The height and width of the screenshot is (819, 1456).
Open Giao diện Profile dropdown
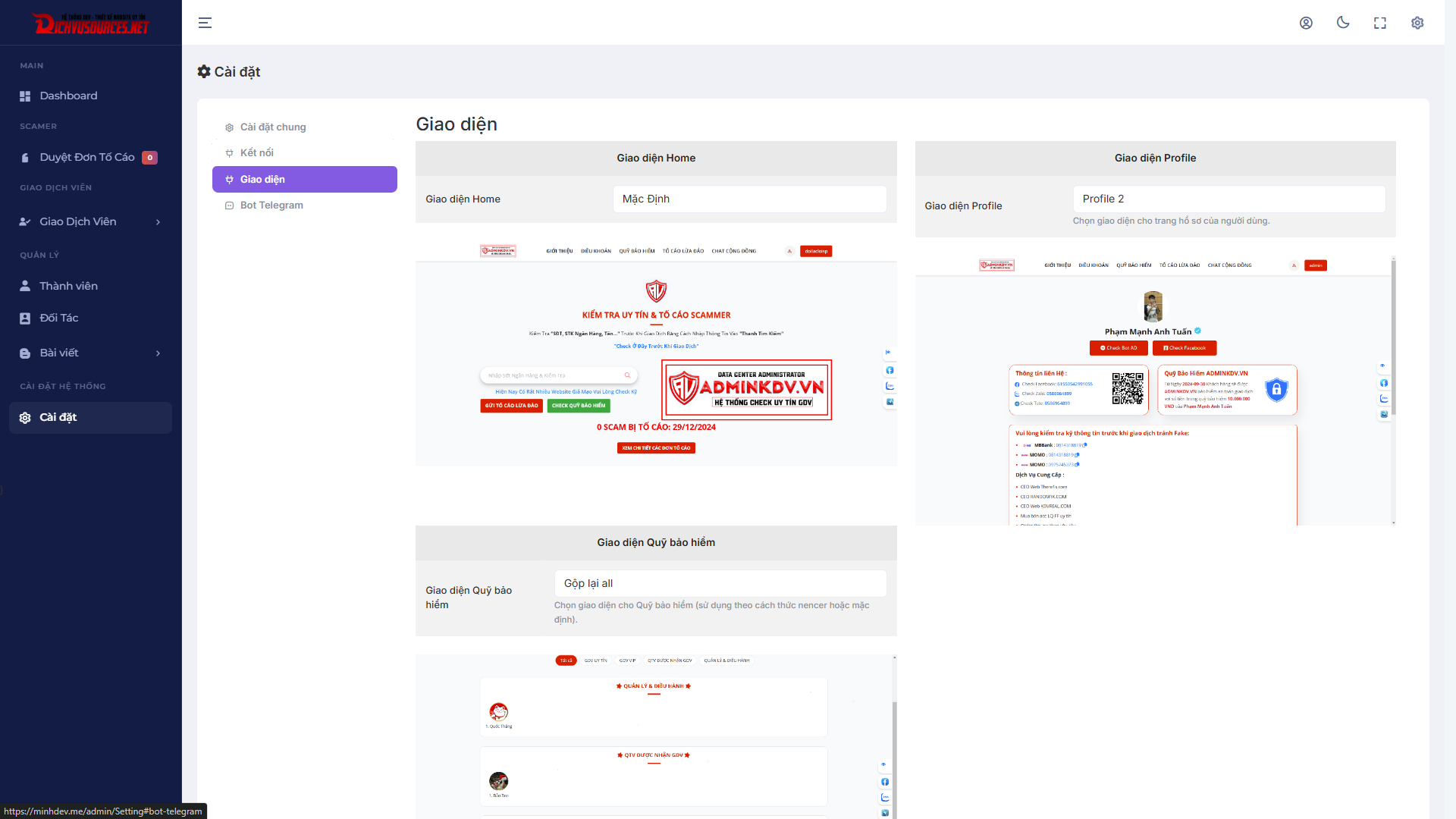1228,199
